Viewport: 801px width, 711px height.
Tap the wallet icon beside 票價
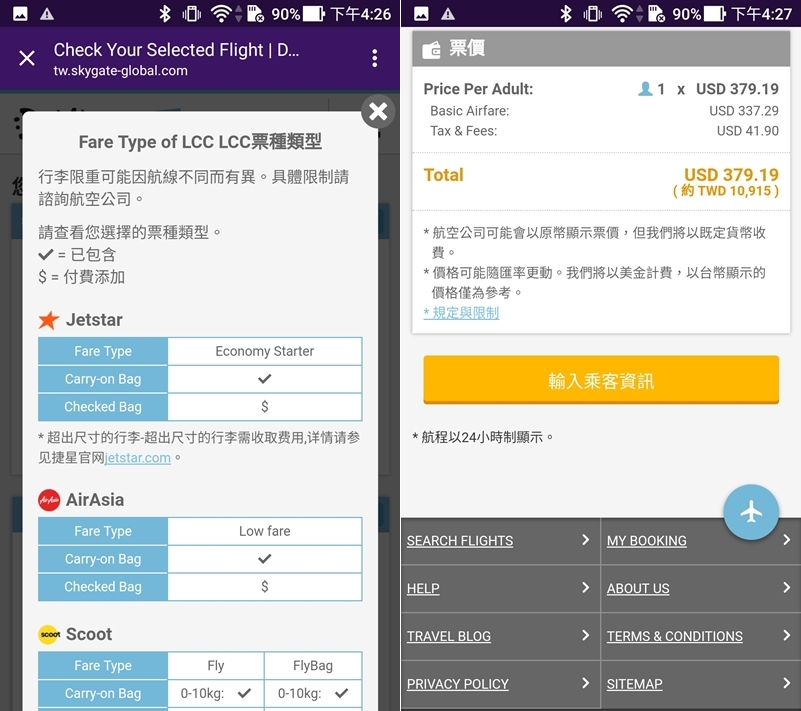pyautogui.click(x=432, y=50)
